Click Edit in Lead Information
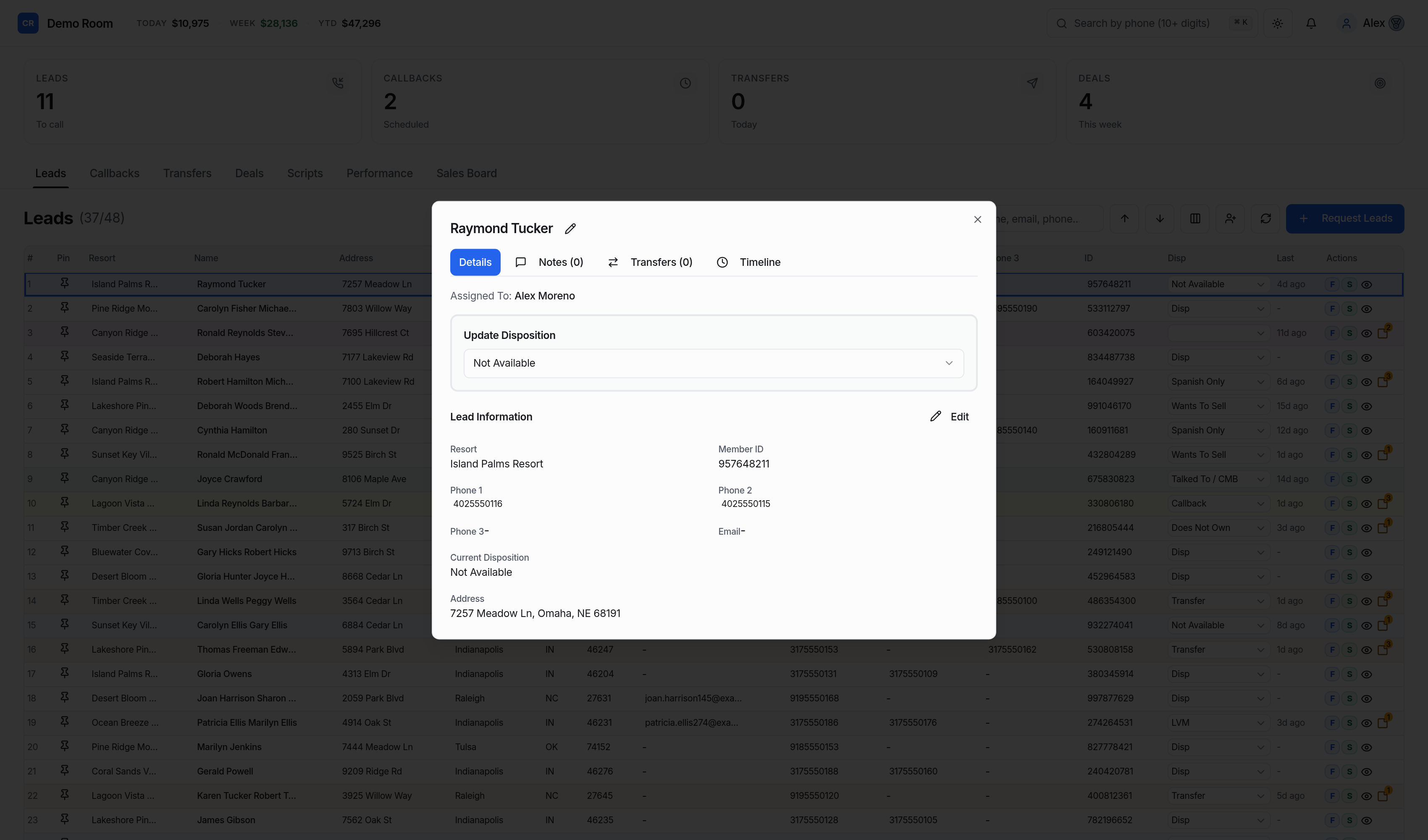The width and height of the screenshot is (1428, 840). click(950, 417)
